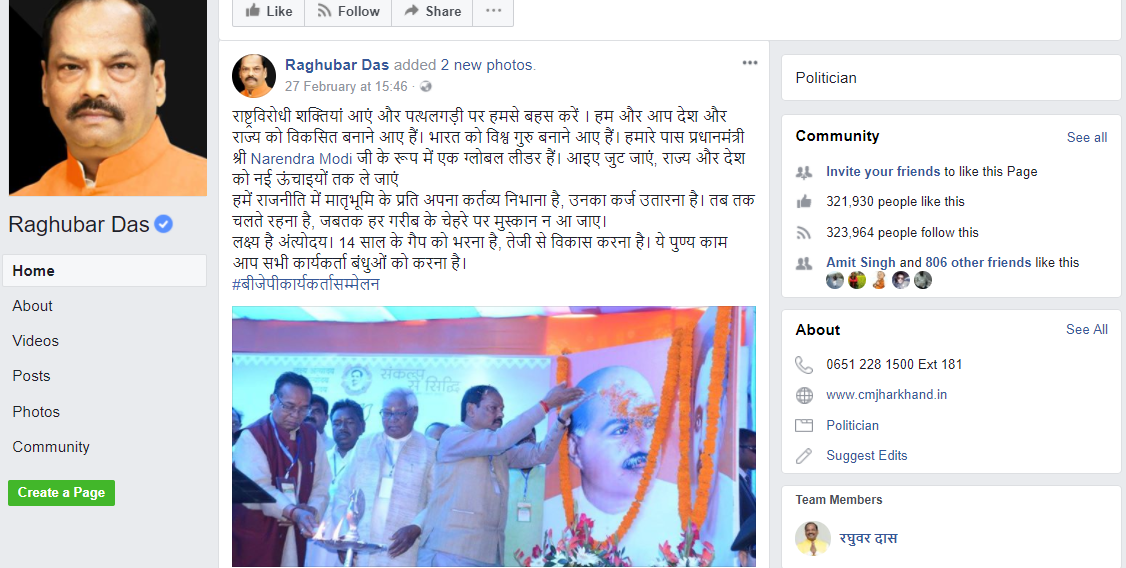Click Invite your friends link
Viewport: 1126px width, 568px height.
pos(883,172)
